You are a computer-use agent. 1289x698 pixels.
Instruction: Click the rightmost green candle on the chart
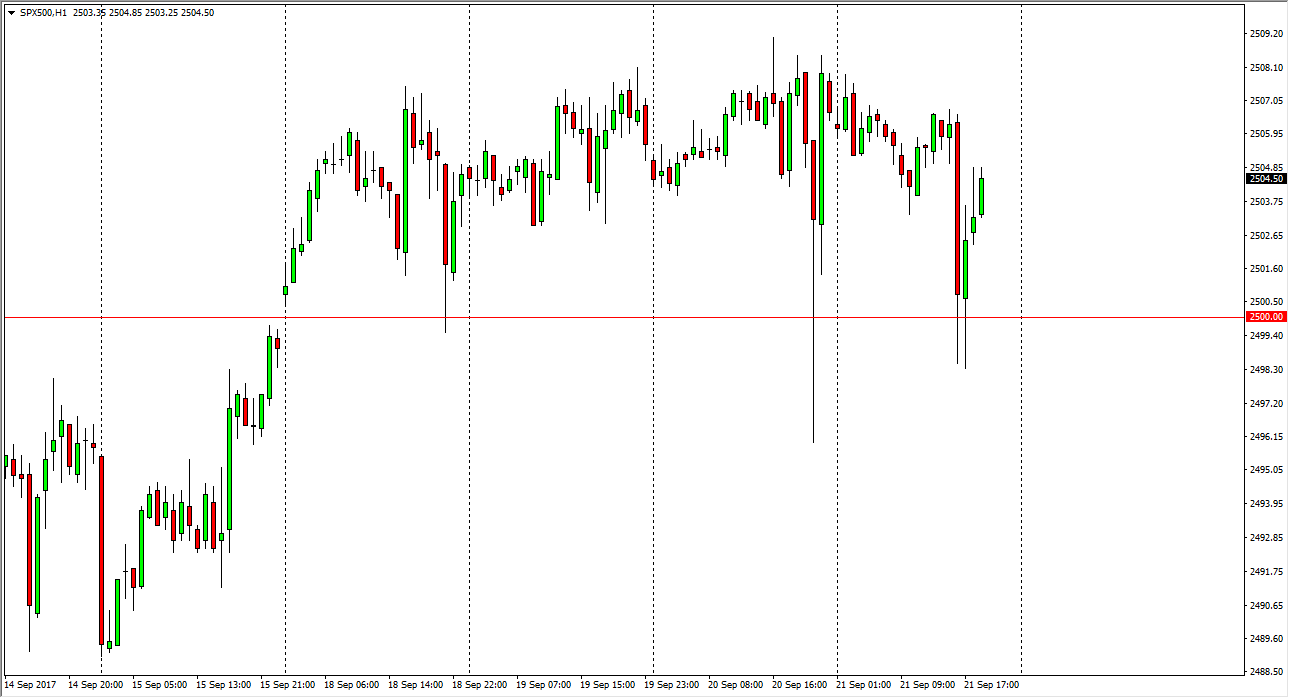tap(982, 196)
